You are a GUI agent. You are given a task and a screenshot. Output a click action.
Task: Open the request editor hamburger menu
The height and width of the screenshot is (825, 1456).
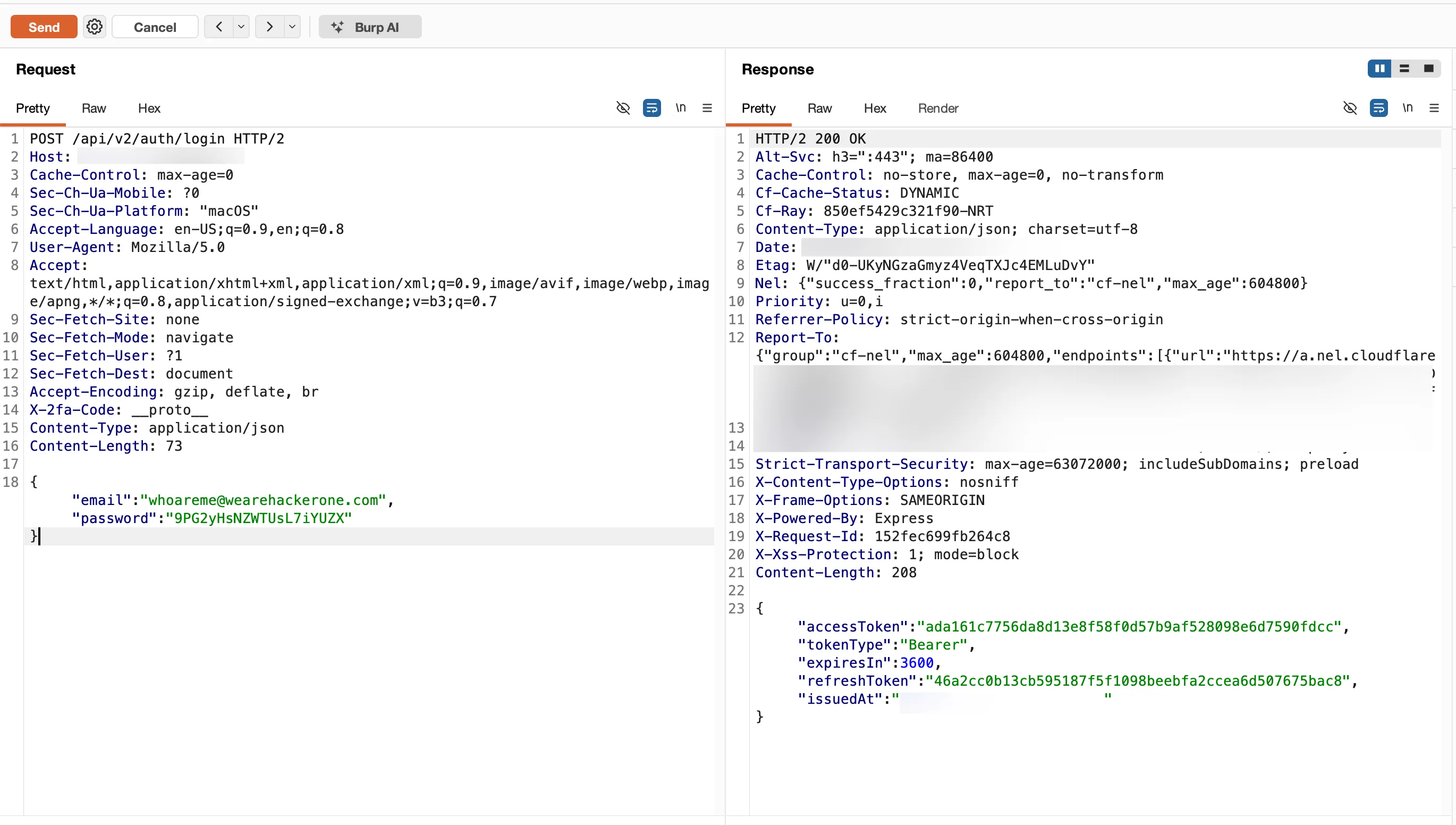click(x=707, y=108)
